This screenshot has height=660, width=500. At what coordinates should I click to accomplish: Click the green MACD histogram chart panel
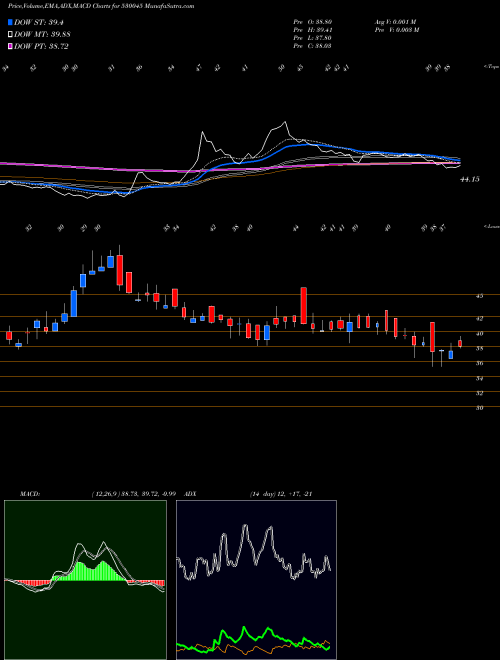point(85,580)
